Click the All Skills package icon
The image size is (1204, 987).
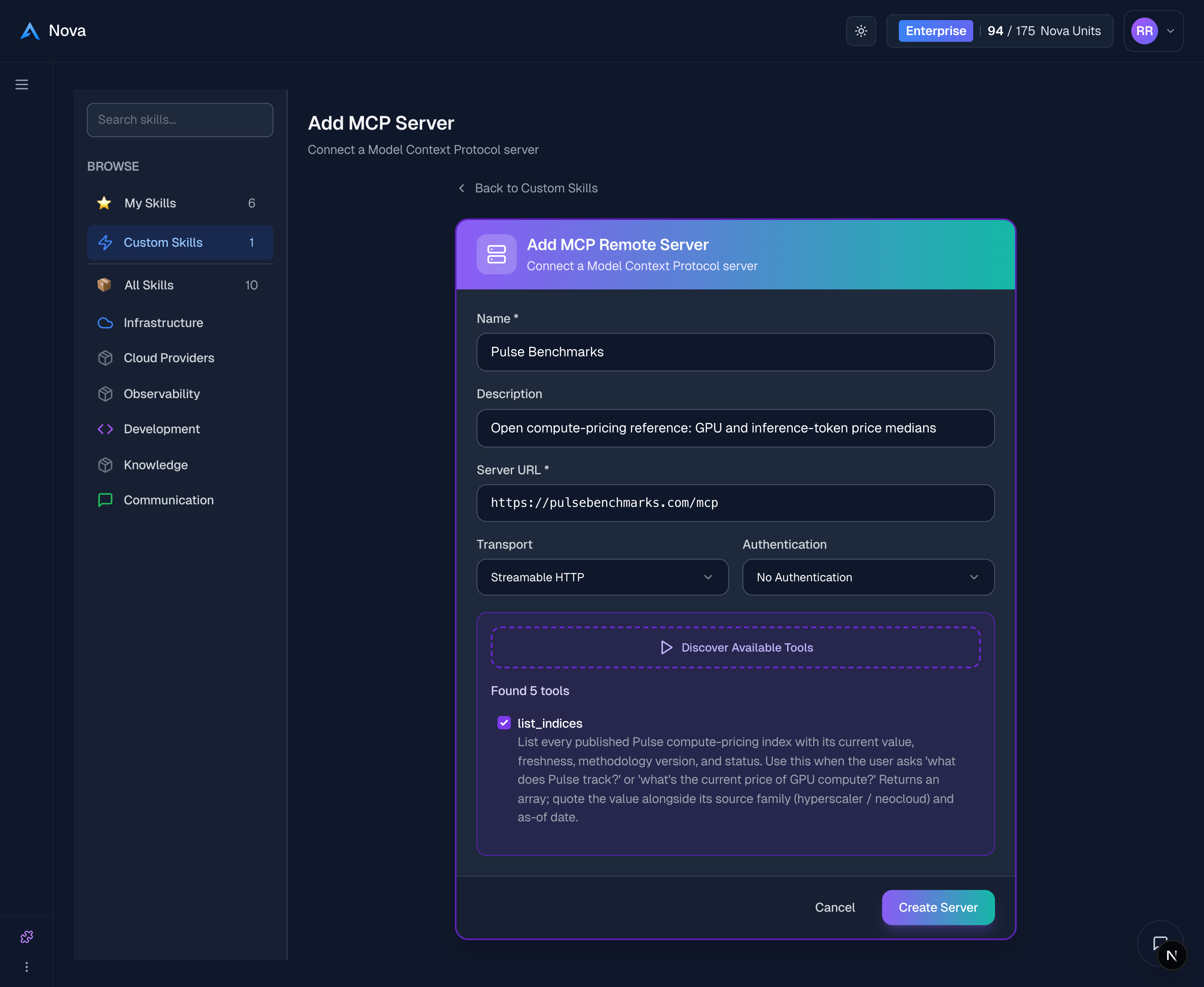104,285
